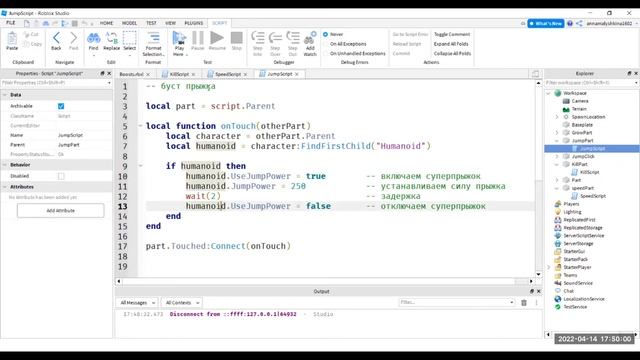Collapse the Data properties section
The height and width of the screenshot is (360, 640).
(5, 95)
